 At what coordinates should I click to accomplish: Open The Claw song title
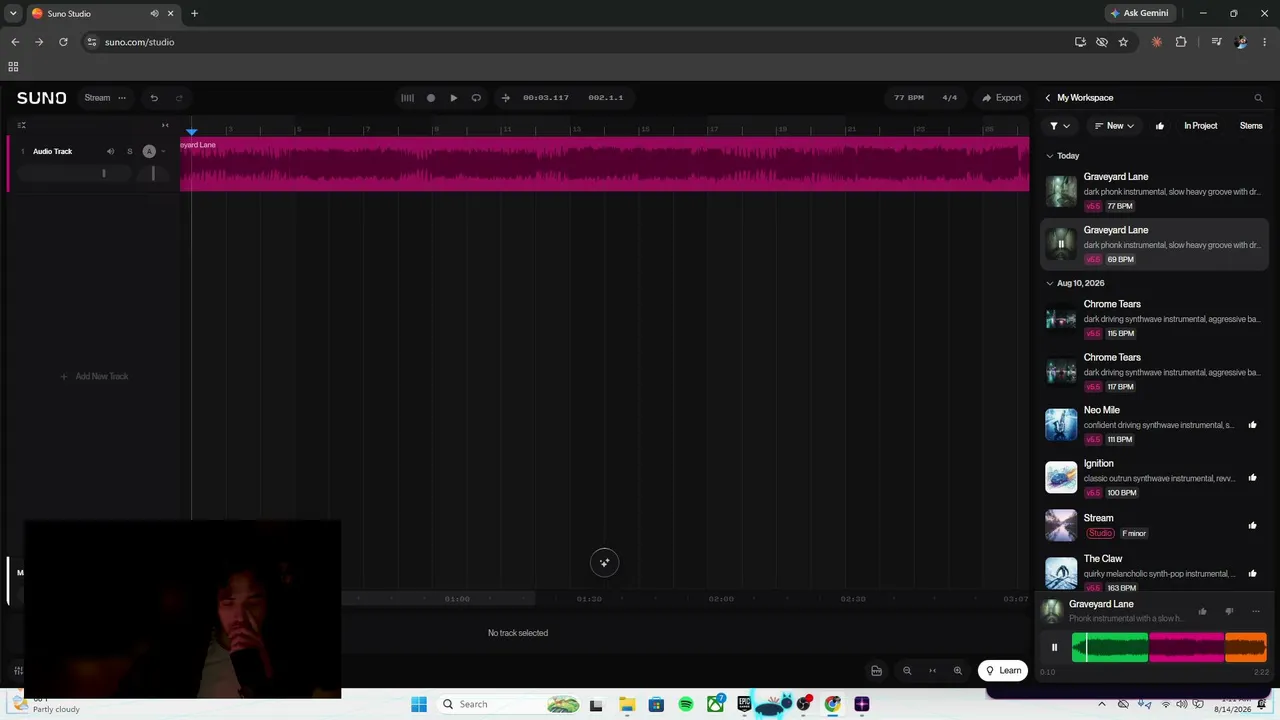pos(1103,559)
